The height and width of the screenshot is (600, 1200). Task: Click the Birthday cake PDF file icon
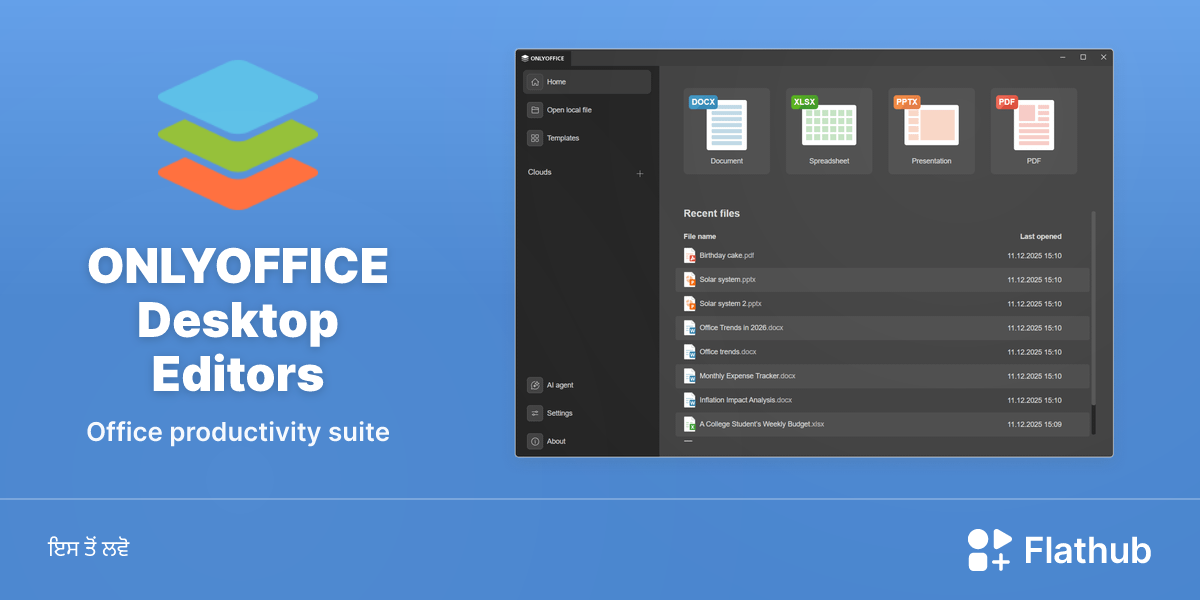(x=689, y=256)
